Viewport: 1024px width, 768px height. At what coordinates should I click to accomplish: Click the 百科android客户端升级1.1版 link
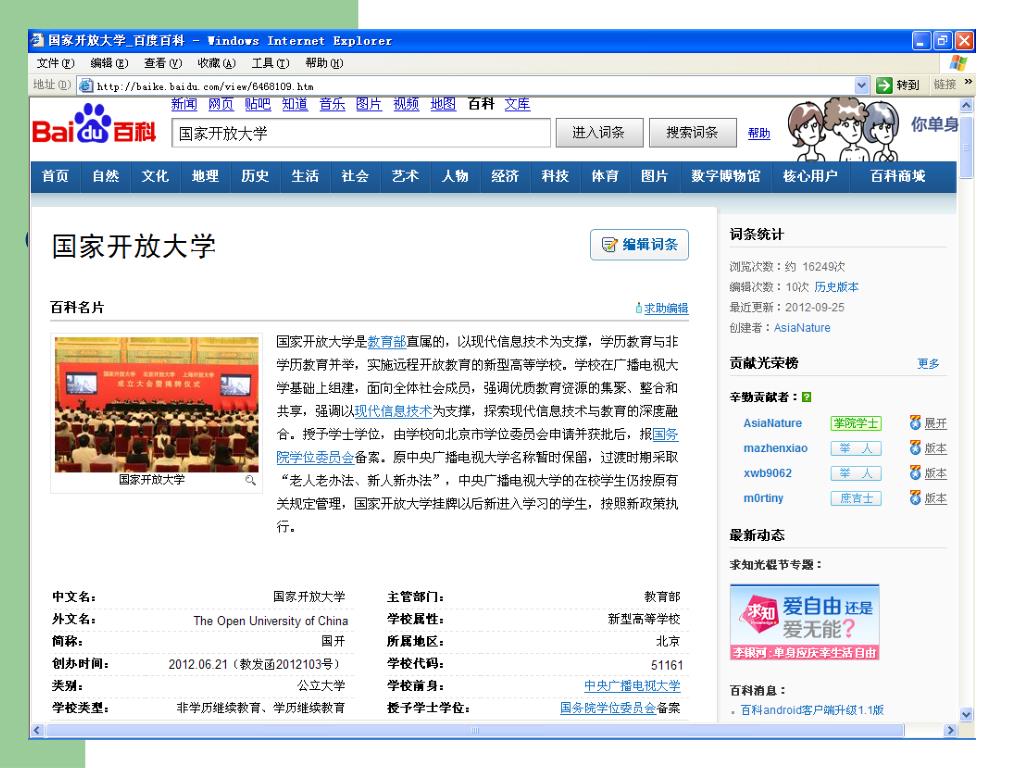point(812,710)
